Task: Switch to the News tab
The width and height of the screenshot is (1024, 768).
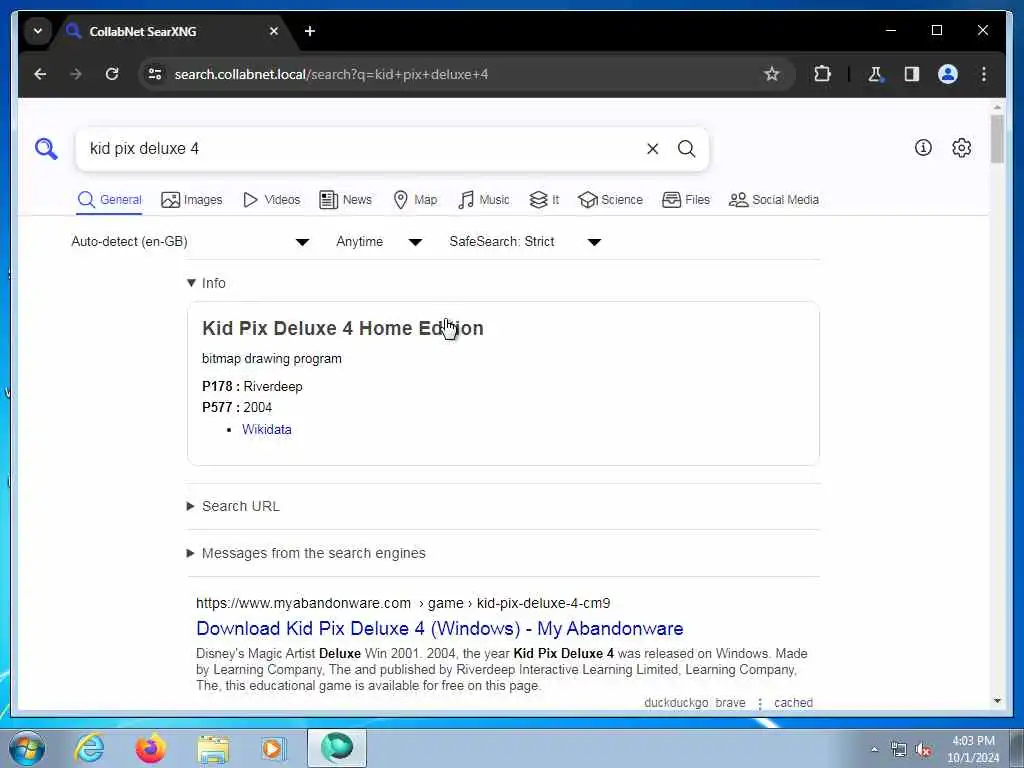Action: click(345, 200)
